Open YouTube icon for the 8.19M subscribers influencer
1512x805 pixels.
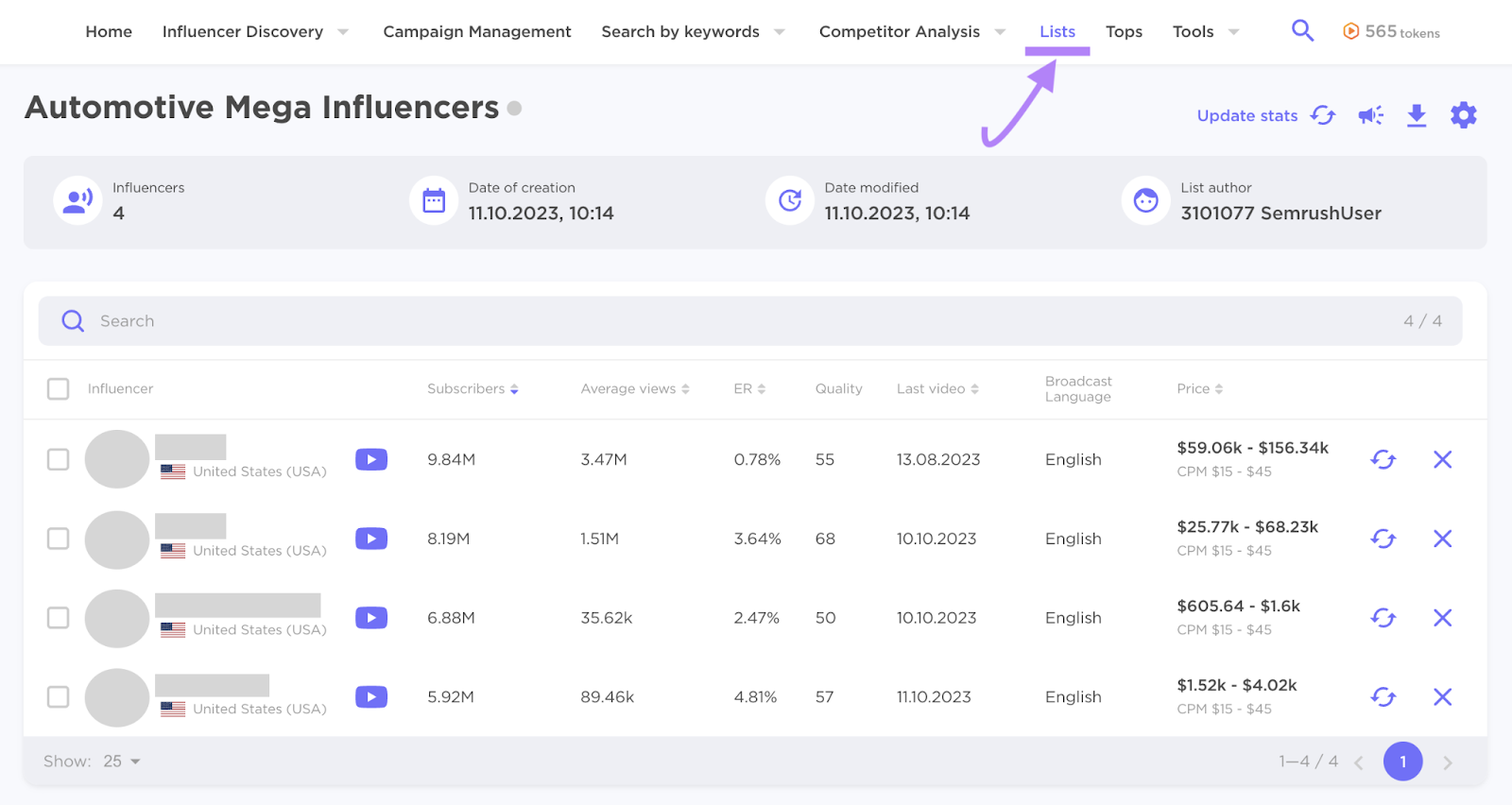point(371,539)
